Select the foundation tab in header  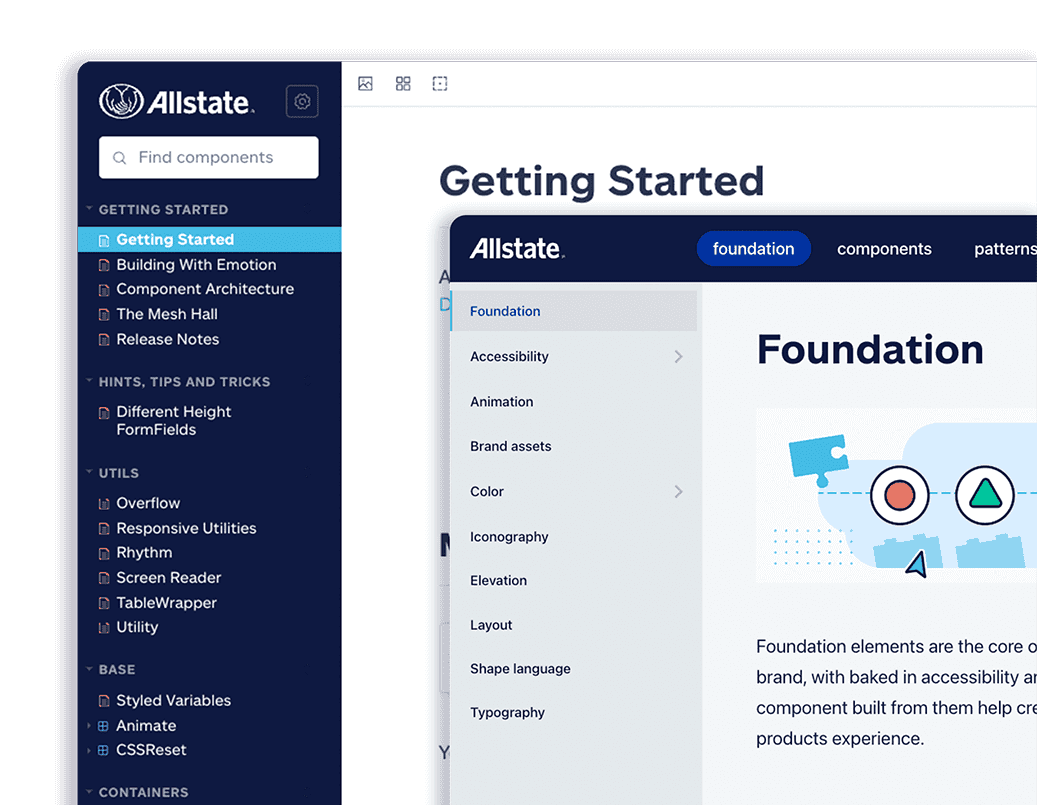[x=753, y=249]
